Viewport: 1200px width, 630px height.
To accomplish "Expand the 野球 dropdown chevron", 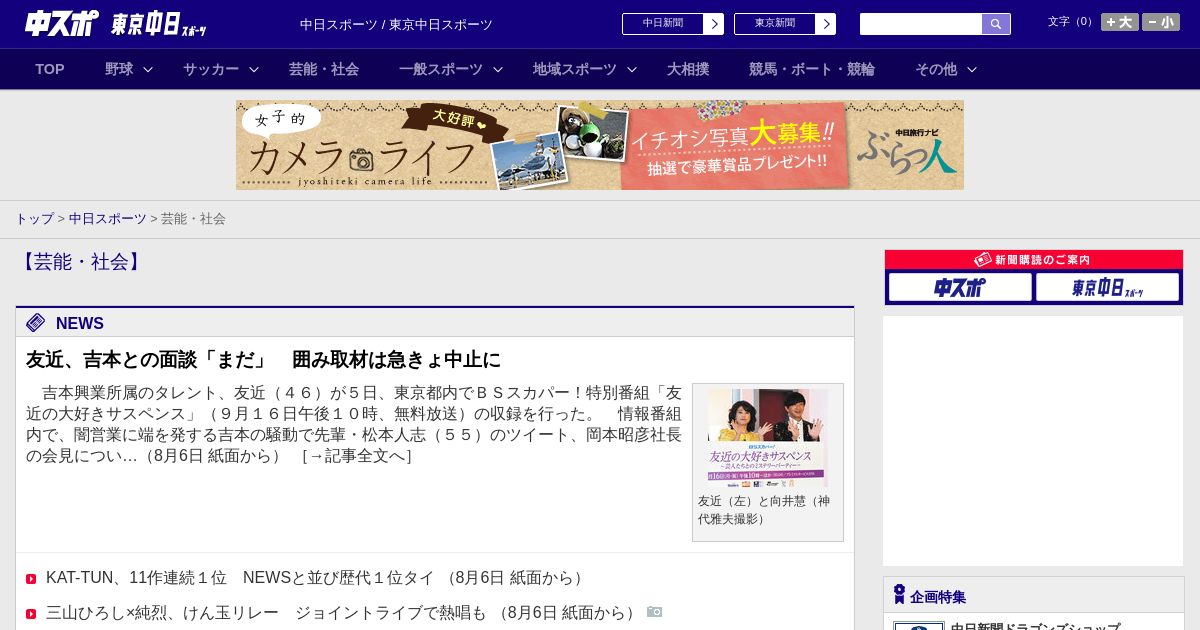I will click(x=148, y=70).
